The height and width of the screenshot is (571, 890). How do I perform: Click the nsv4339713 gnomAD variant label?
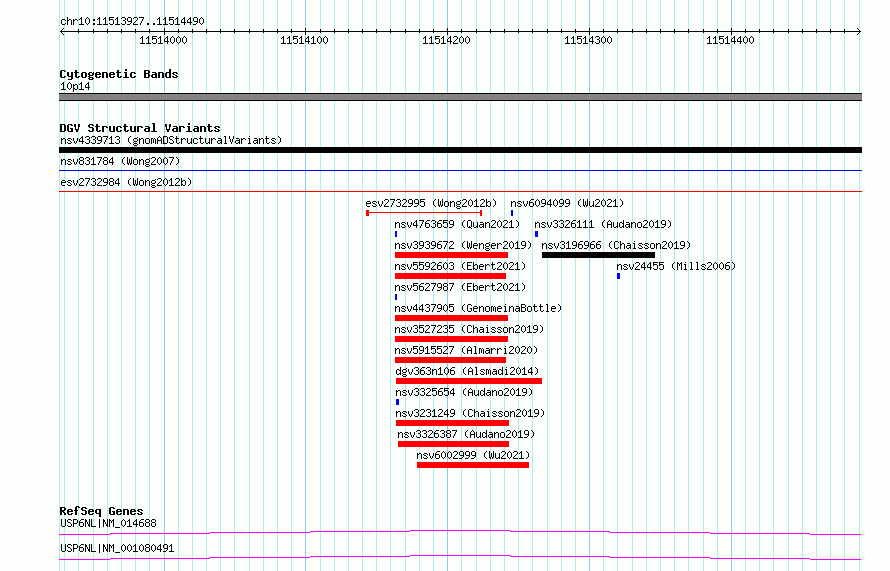171,140
